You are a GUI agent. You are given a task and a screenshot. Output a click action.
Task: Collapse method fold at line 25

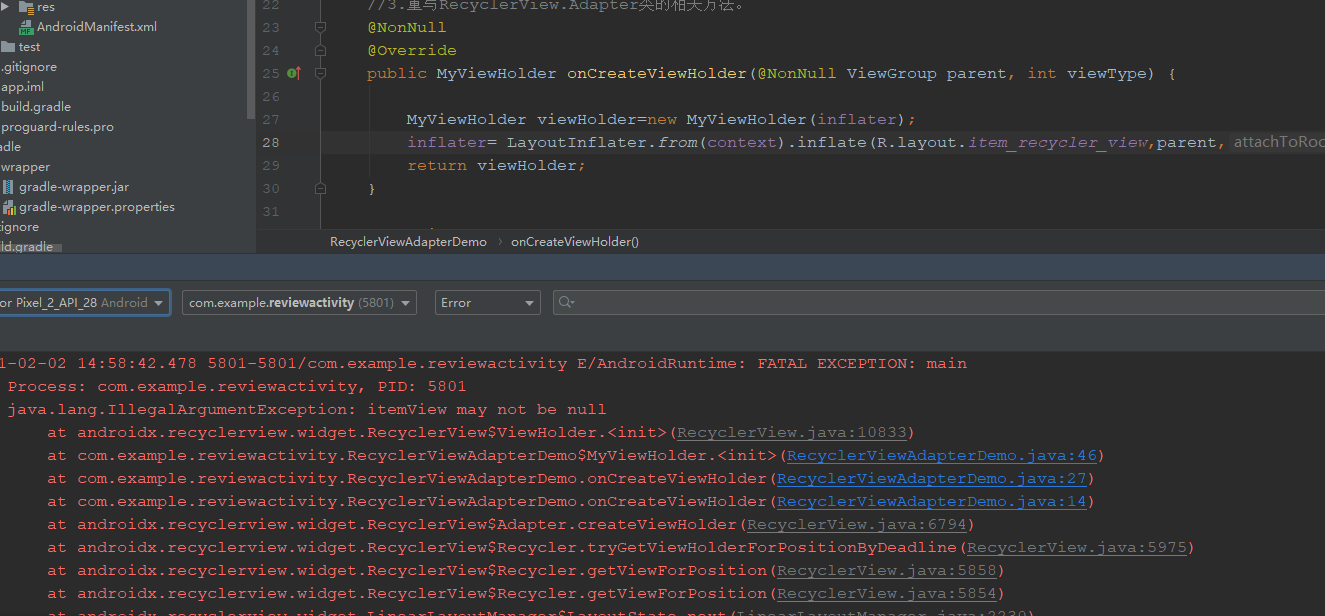pos(320,73)
